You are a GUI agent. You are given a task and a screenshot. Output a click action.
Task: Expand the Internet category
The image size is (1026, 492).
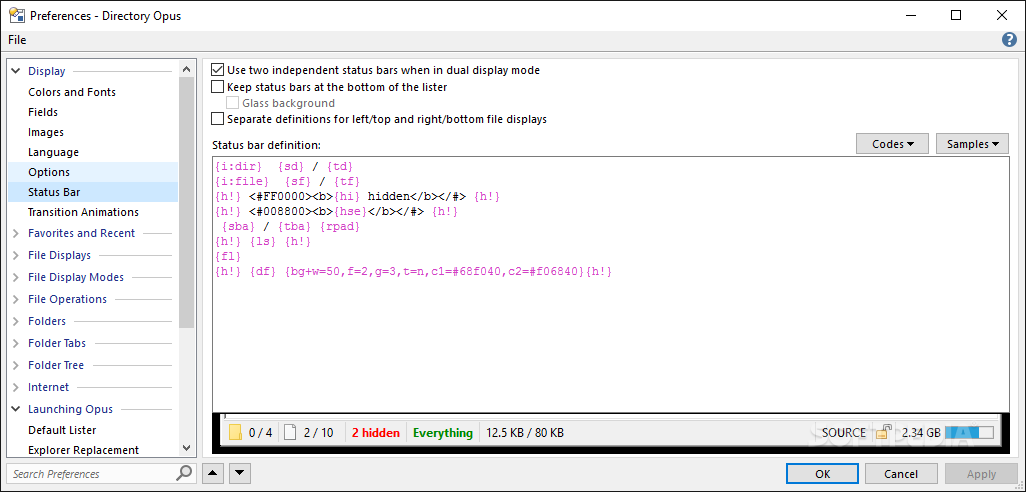16,387
